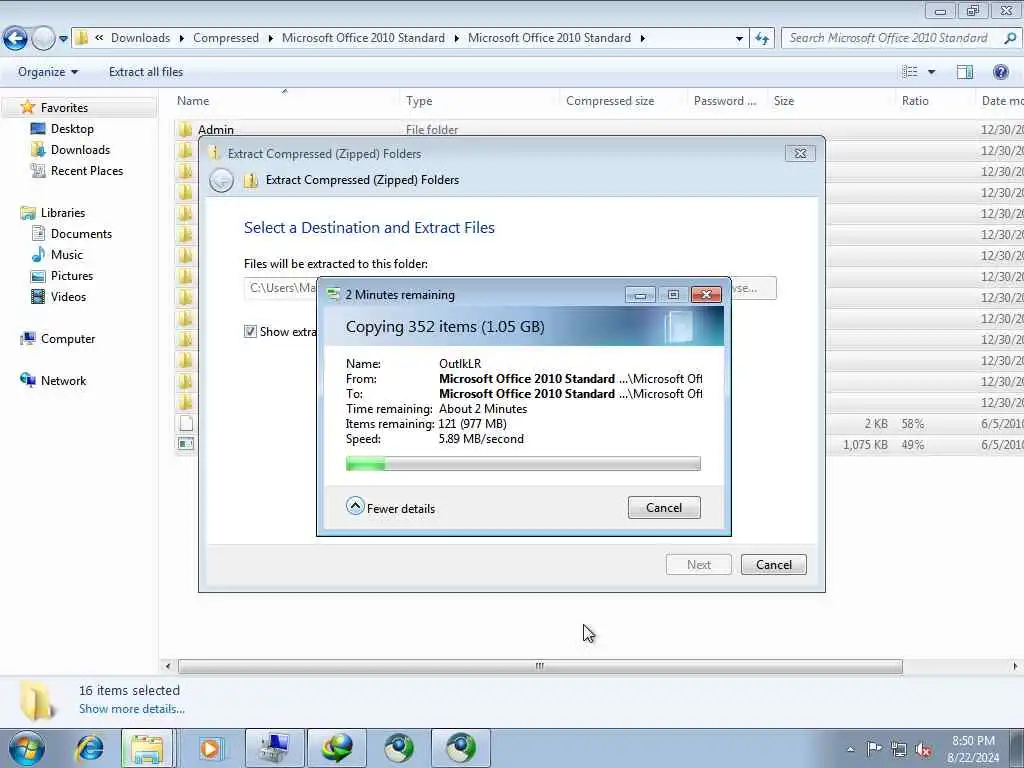1024x768 pixels.
Task: Sort by the Name column header
Action: point(193,101)
